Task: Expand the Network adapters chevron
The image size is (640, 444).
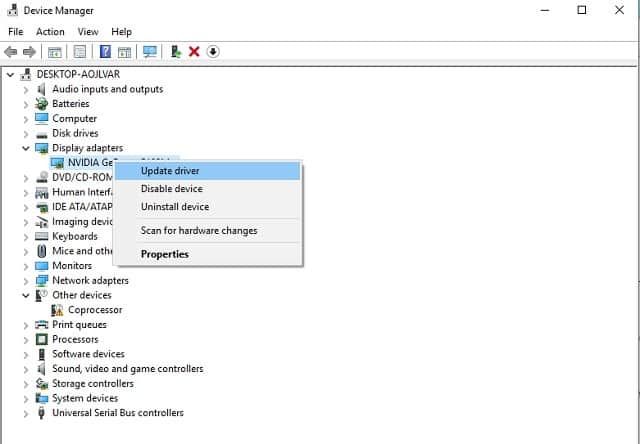Action: (x=26, y=281)
